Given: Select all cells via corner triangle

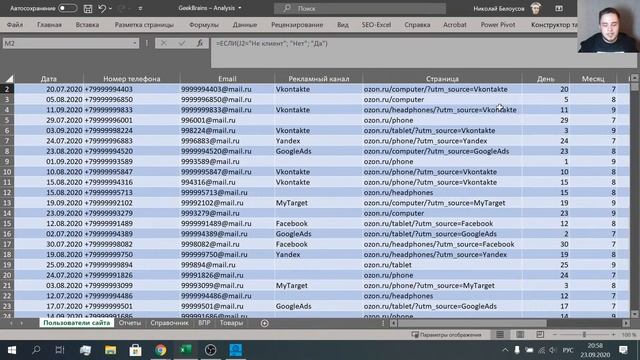Looking at the screenshot, I should pyautogui.click(x=8, y=78).
